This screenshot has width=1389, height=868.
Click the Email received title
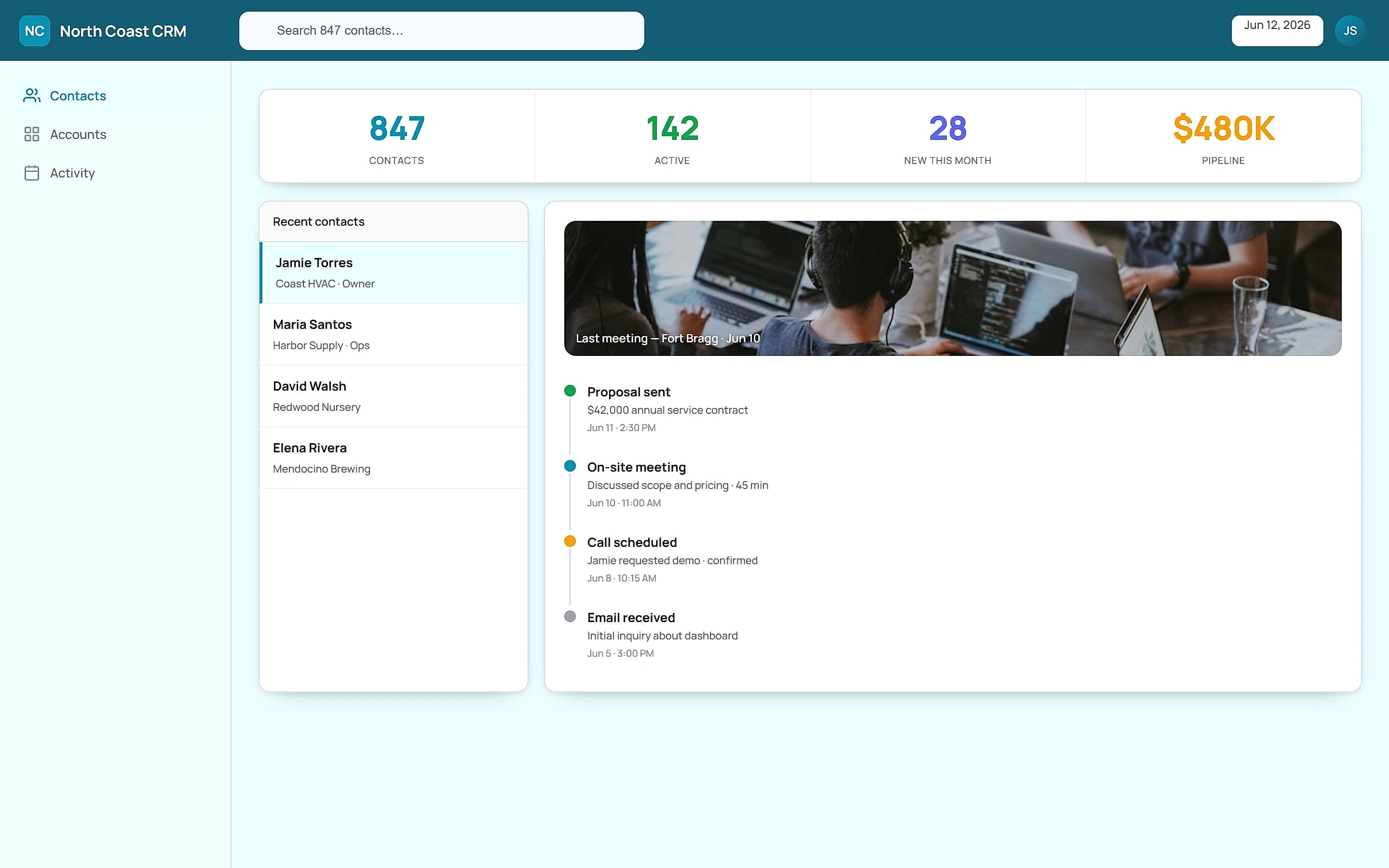pos(631,618)
